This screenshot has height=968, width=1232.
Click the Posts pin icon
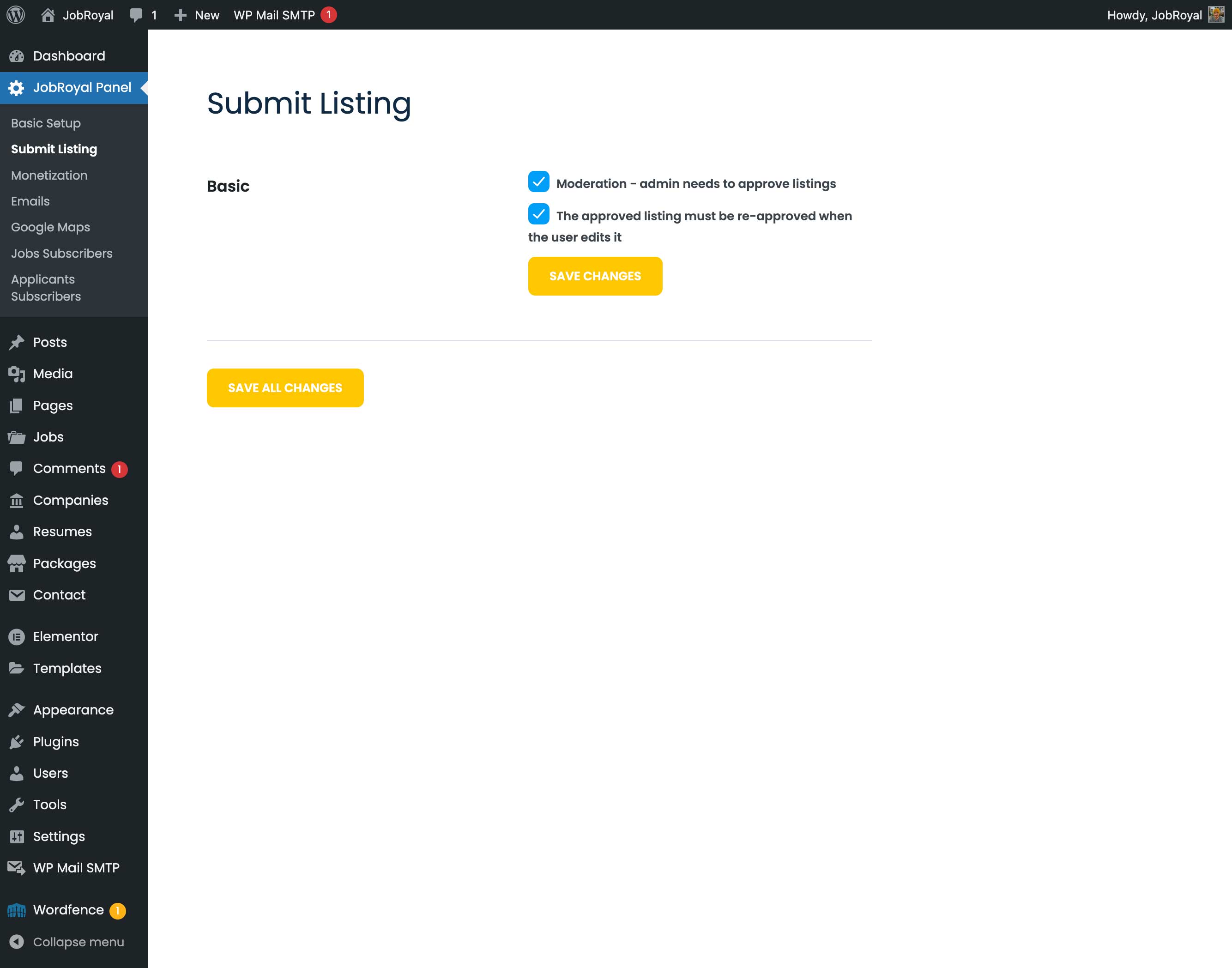pyautogui.click(x=17, y=342)
